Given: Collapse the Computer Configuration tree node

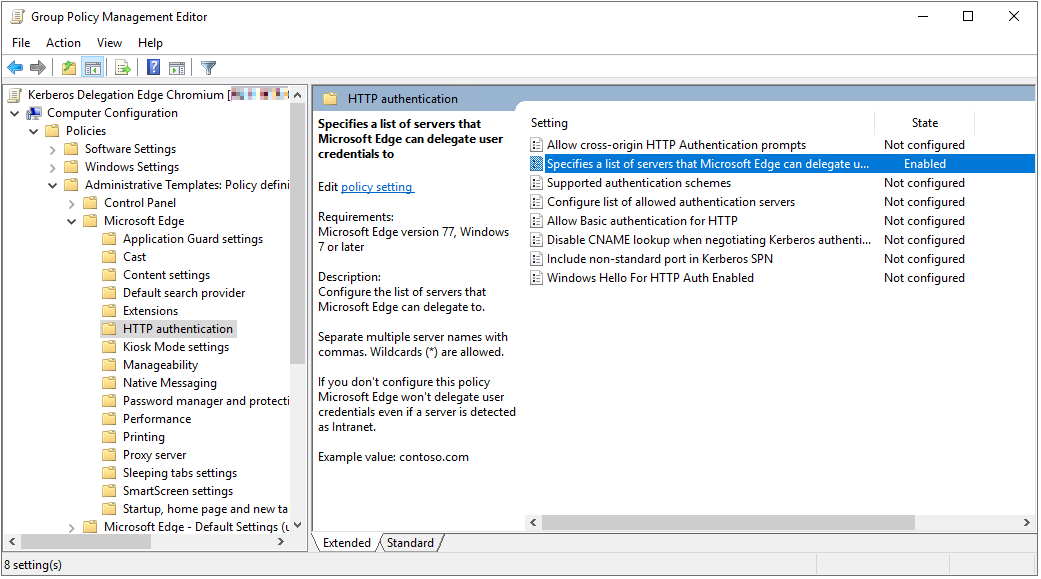Looking at the screenshot, I should [x=14, y=112].
